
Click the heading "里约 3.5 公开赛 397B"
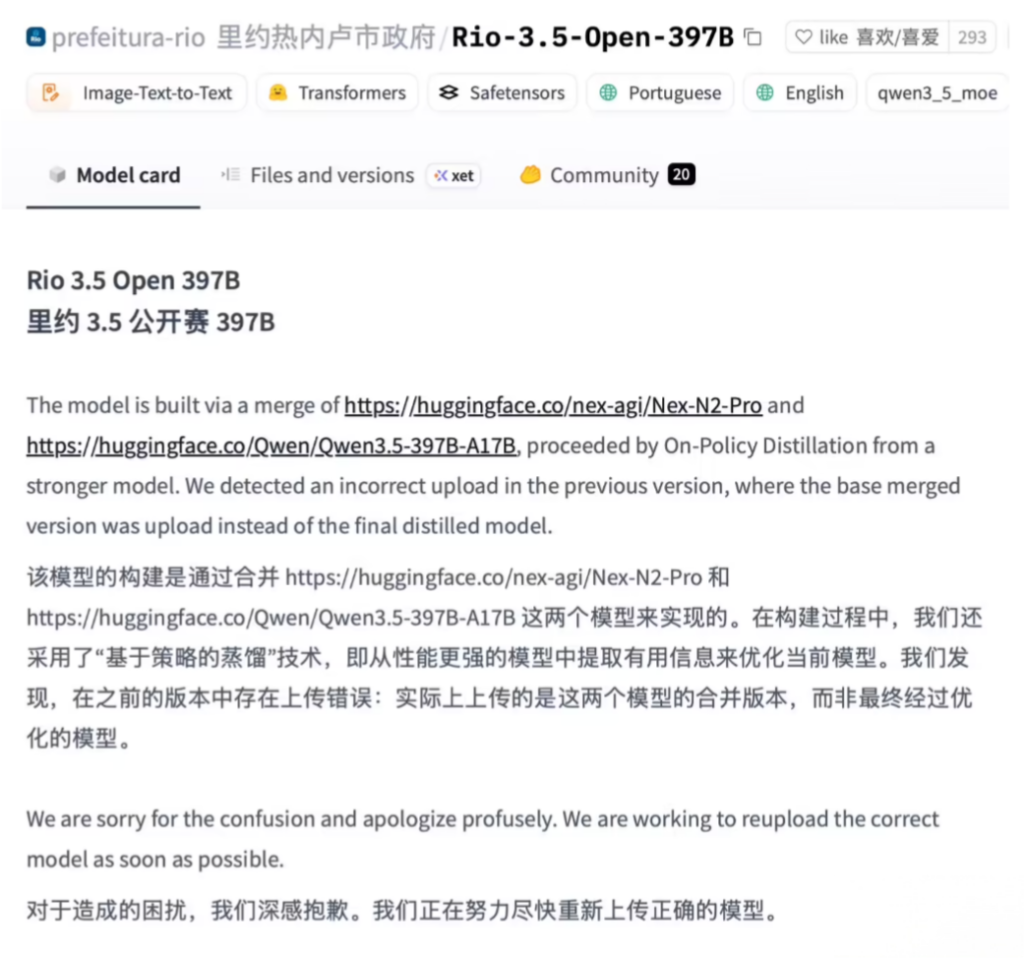tap(151, 322)
